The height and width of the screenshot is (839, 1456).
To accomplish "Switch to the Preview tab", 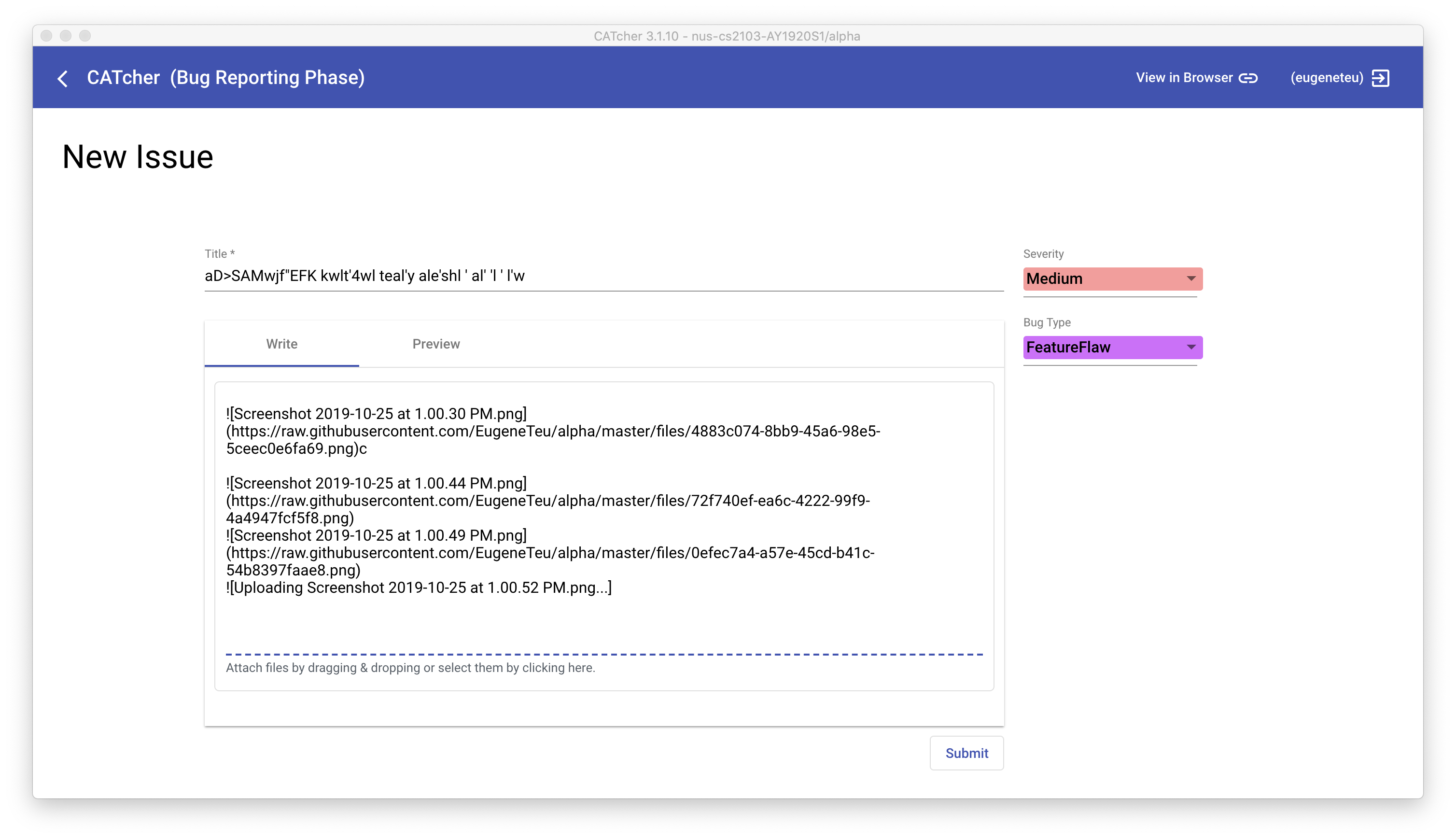I will [x=436, y=344].
